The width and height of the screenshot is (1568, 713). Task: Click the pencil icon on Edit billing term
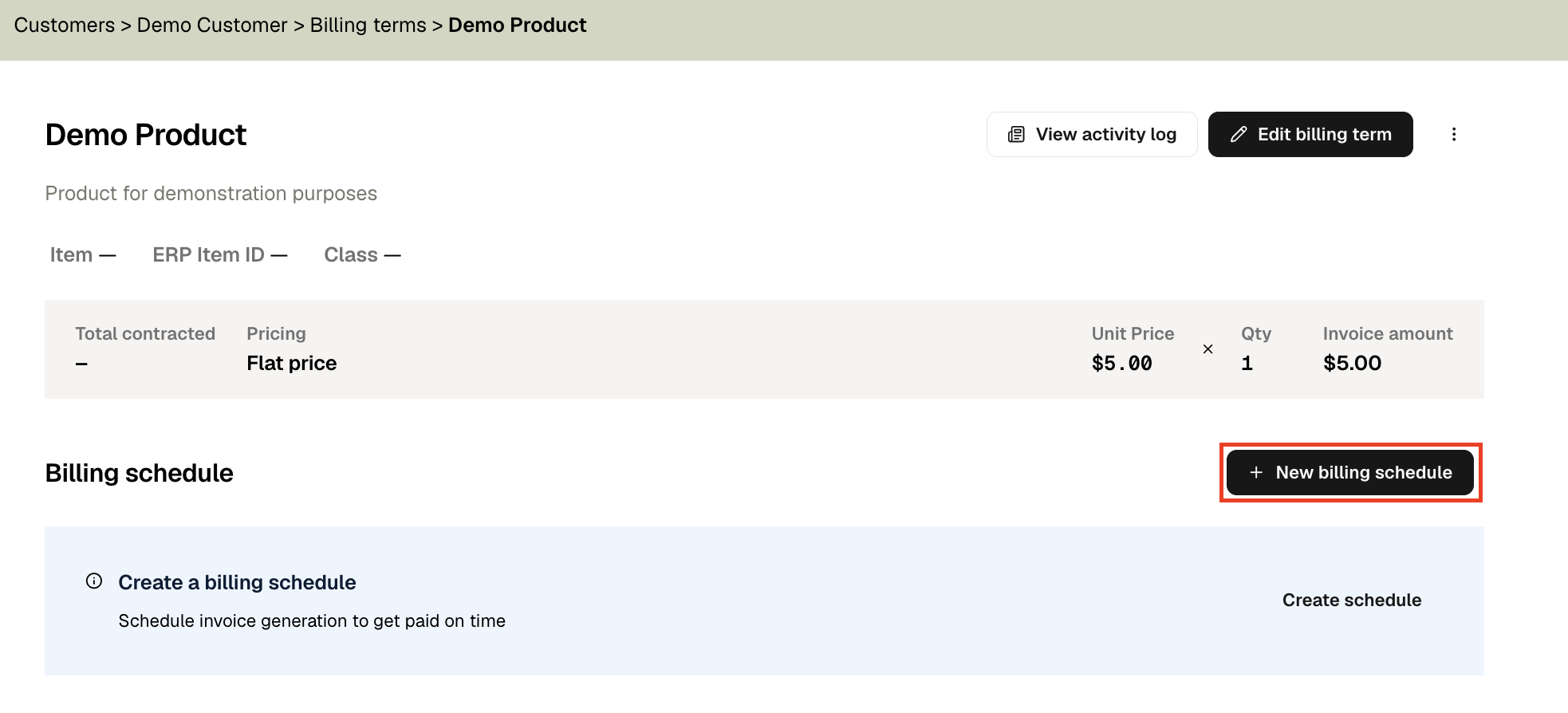(1238, 135)
